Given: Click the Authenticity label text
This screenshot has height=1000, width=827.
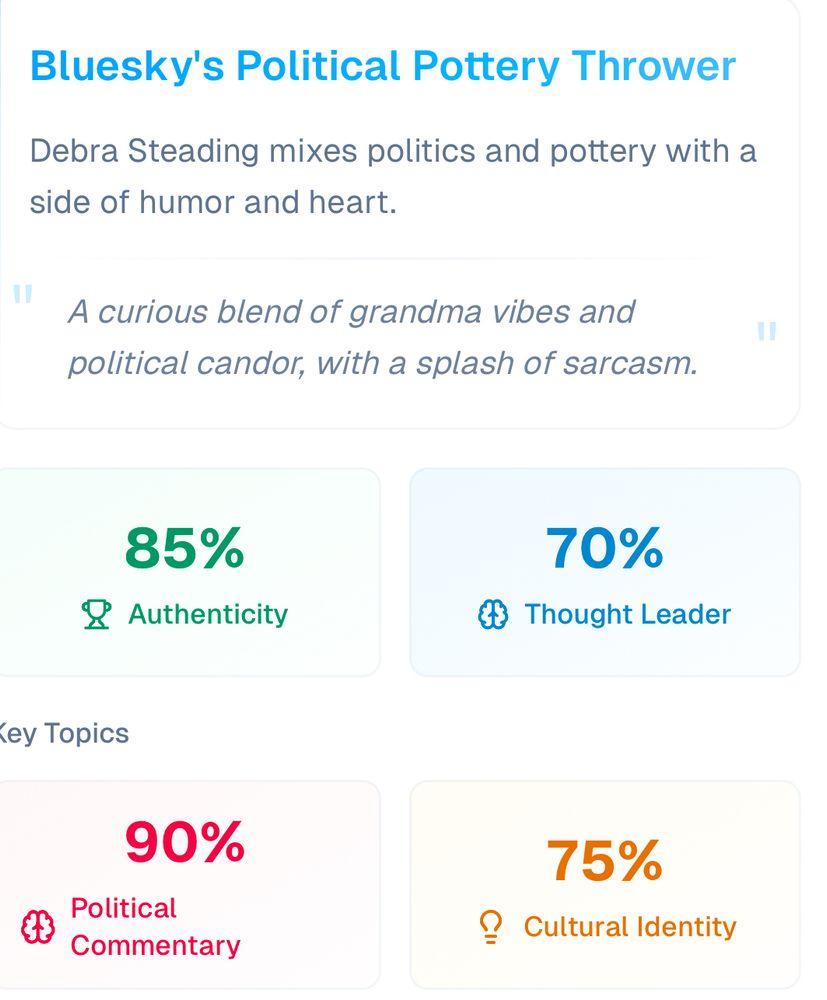Looking at the screenshot, I should (x=208, y=614).
